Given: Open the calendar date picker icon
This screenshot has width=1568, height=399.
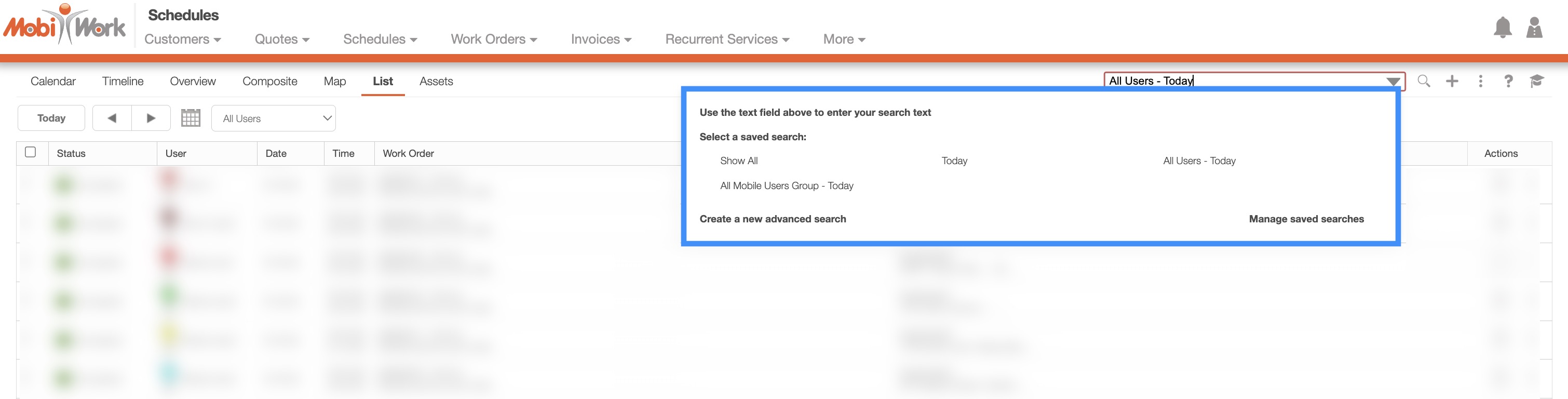Looking at the screenshot, I should pyautogui.click(x=191, y=118).
